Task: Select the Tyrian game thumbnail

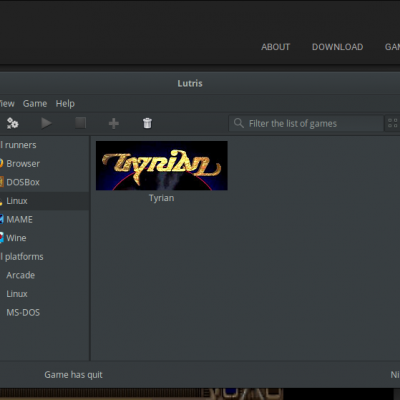Action: pyautogui.click(x=162, y=166)
